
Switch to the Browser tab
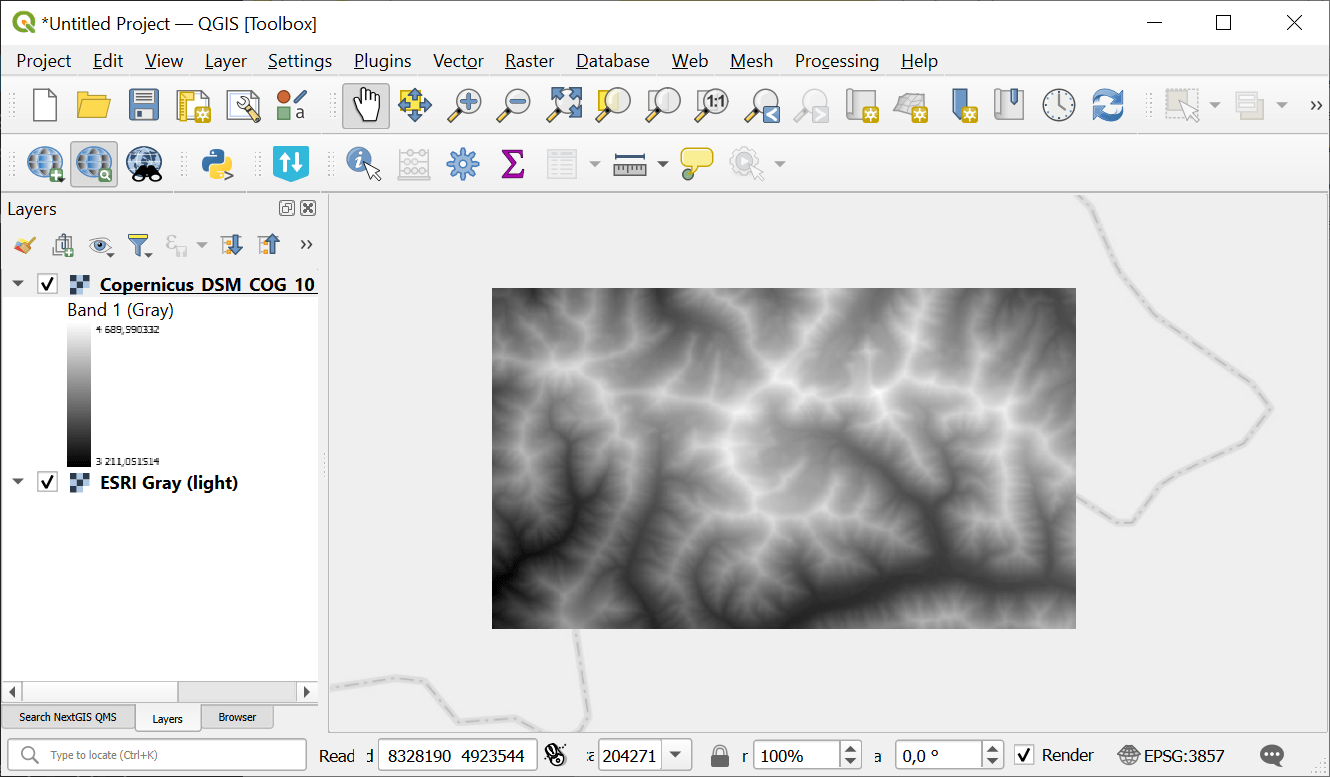click(x=237, y=717)
